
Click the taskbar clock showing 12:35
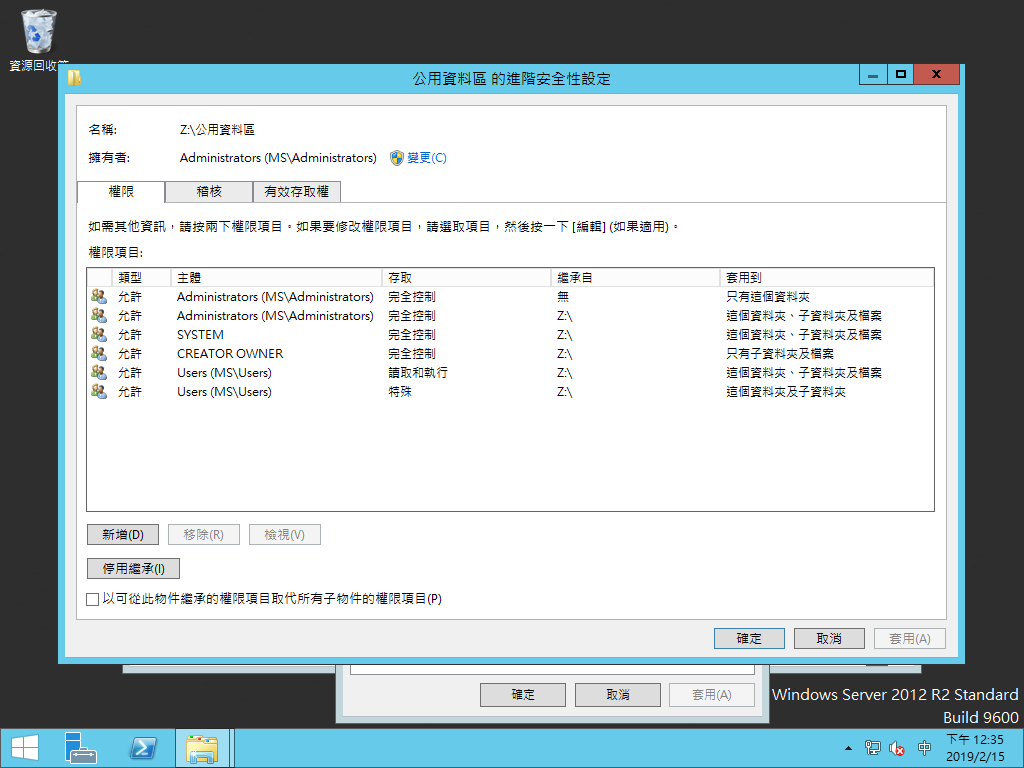[x=975, y=748]
